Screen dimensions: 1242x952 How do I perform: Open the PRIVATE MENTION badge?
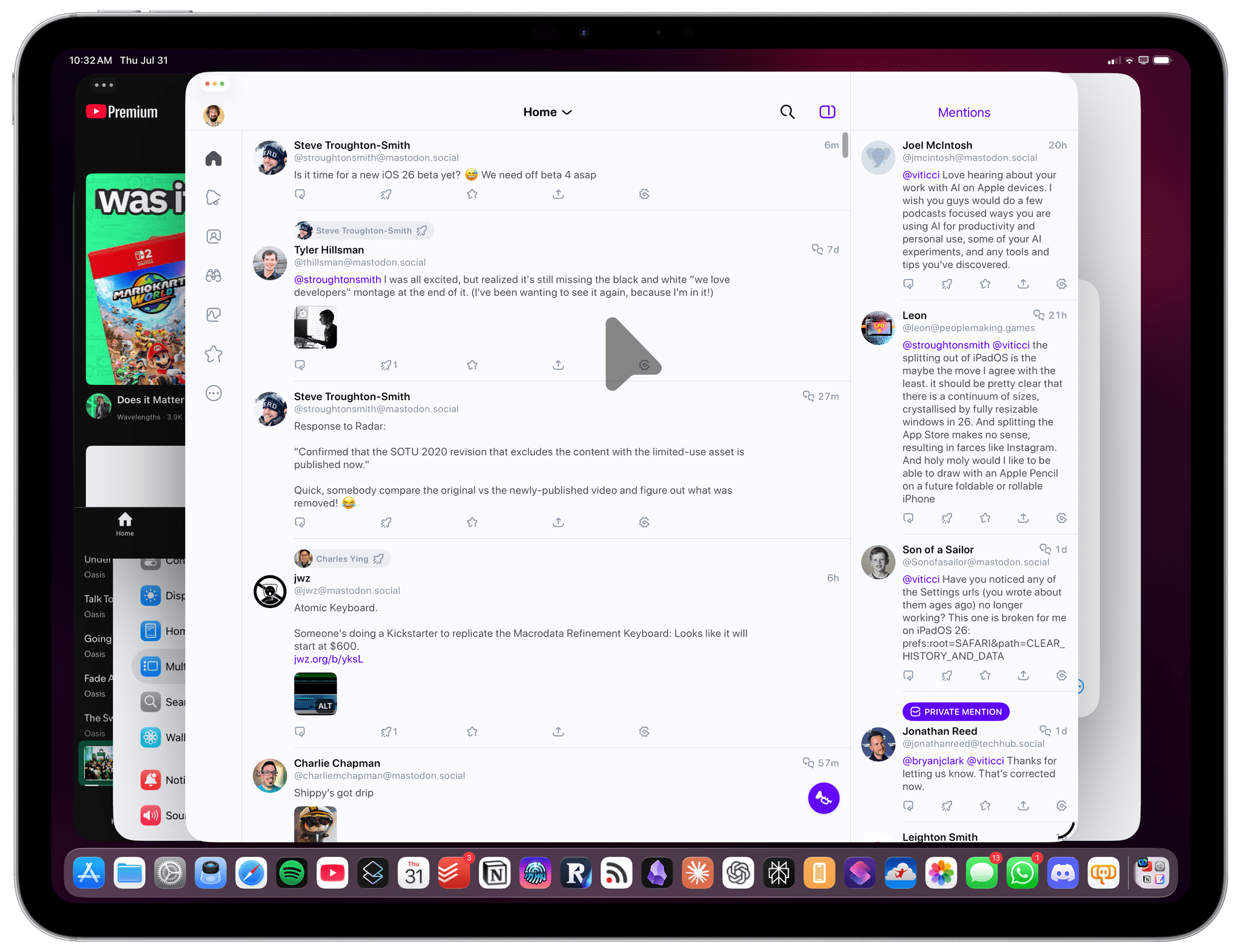[956, 712]
